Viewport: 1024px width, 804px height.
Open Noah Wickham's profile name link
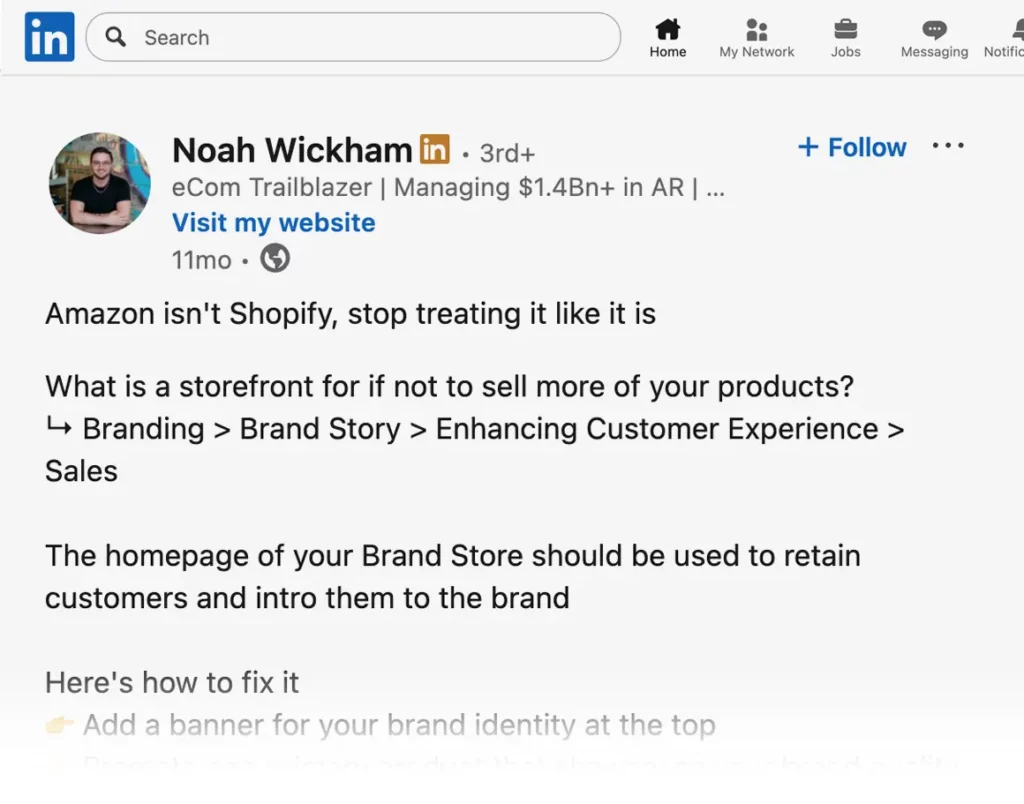coord(292,150)
